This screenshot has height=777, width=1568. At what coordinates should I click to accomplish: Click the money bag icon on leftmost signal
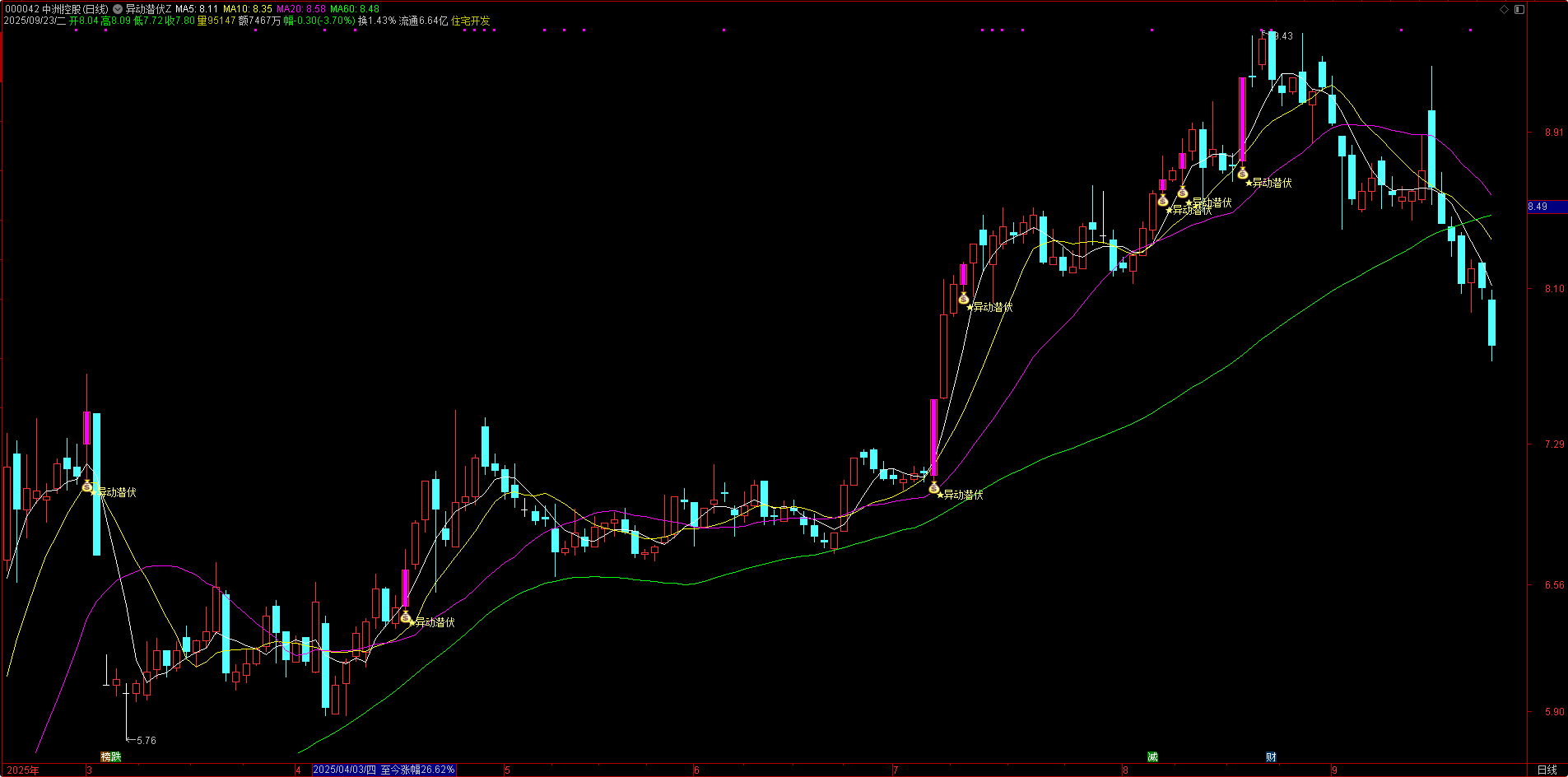pos(87,486)
